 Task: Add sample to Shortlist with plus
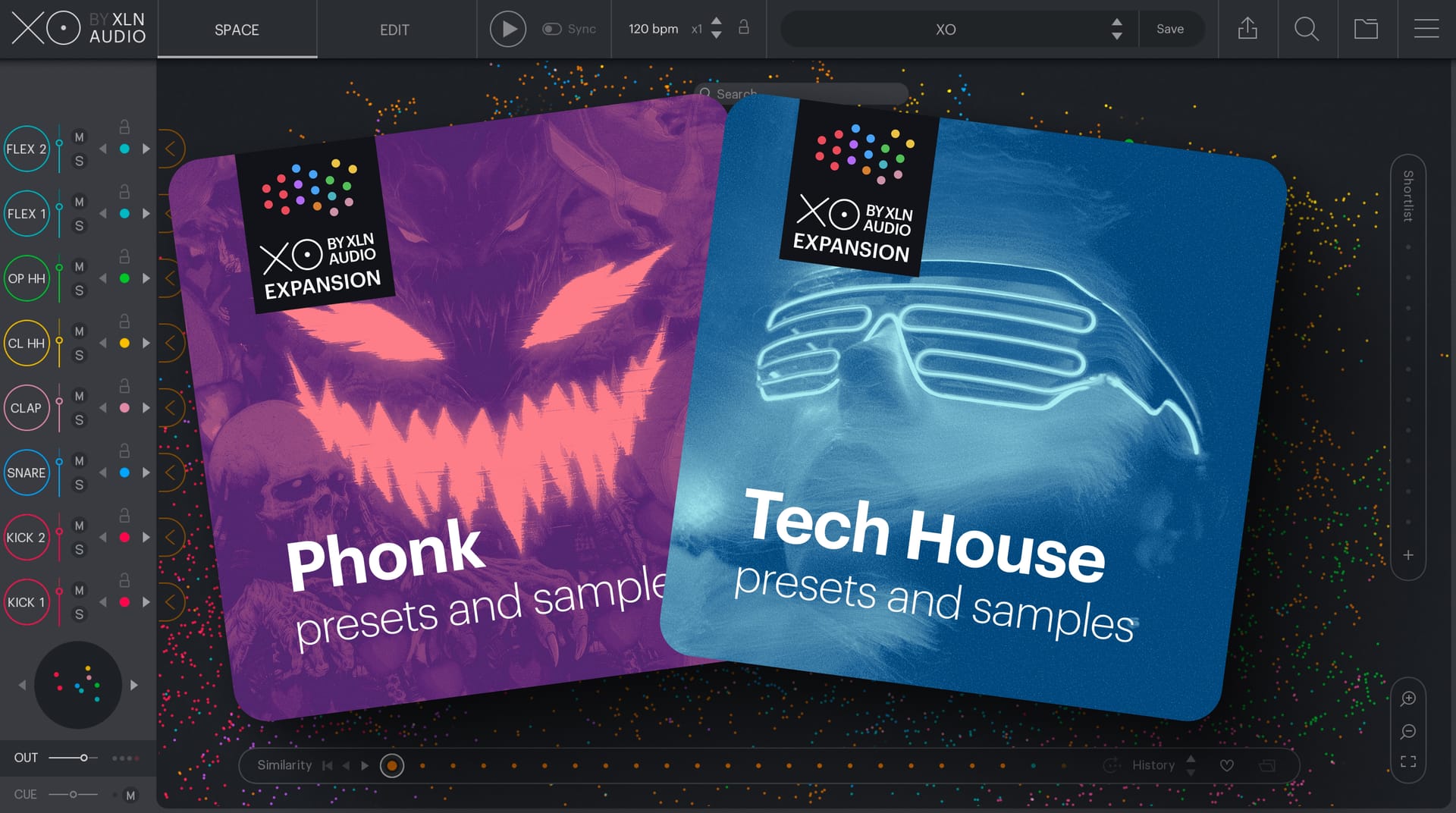point(1408,555)
